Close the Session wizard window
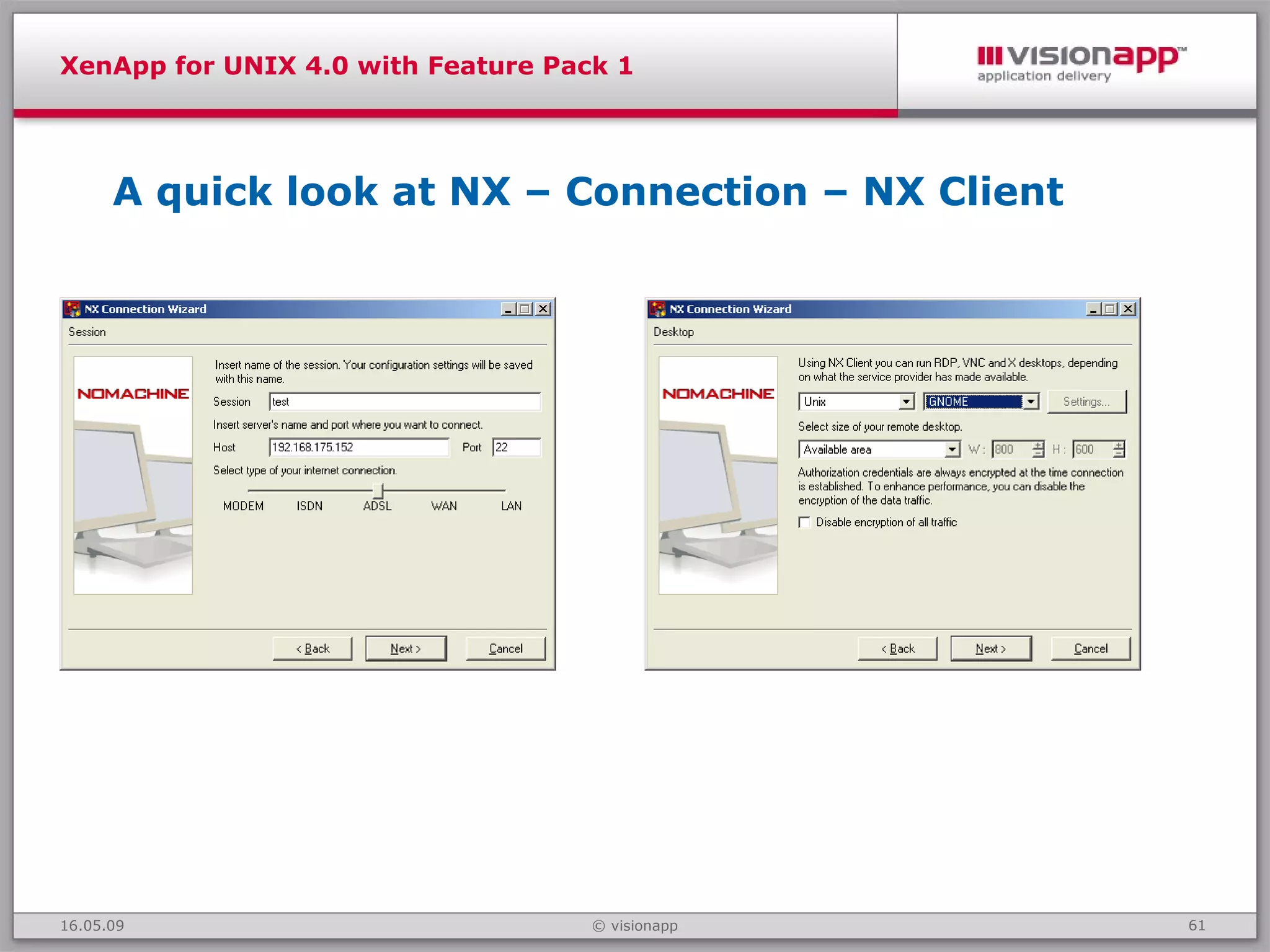Image resolution: width=1270 pixels, height=952 pixels. point(543,309)
